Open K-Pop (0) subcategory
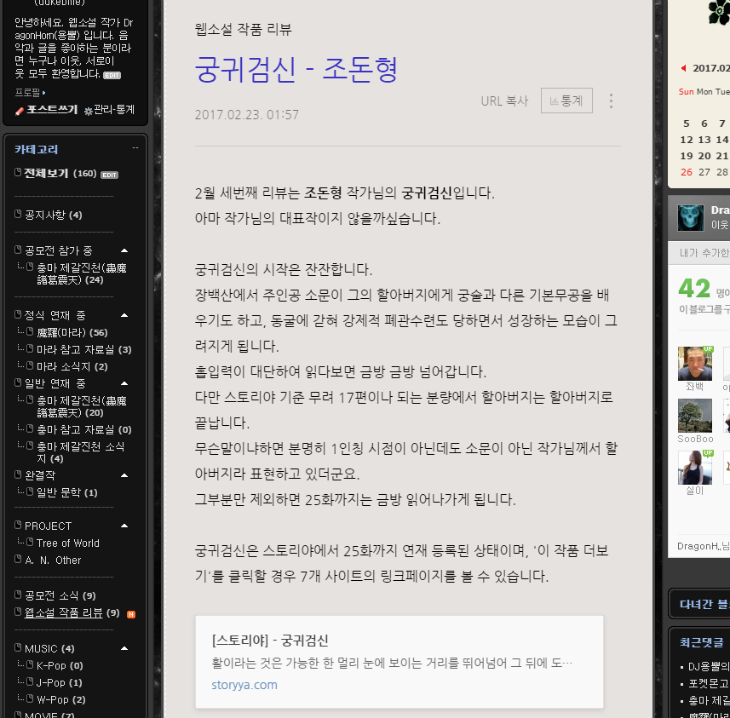Image resolution: width=730 pixels, height=718 pixels. tap(60, 666)
